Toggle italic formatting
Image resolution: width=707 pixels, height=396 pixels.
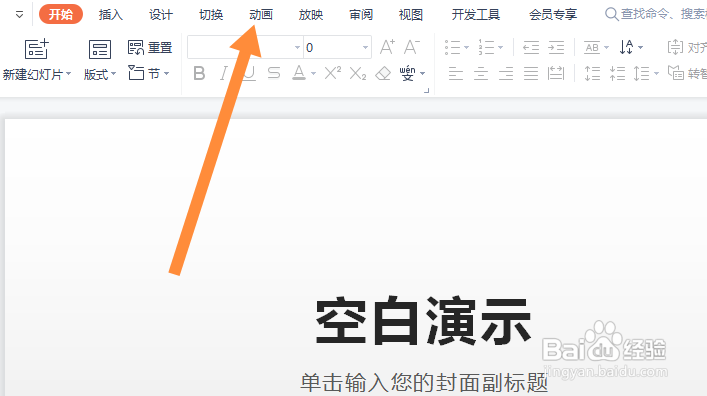[x=224, y=73]
